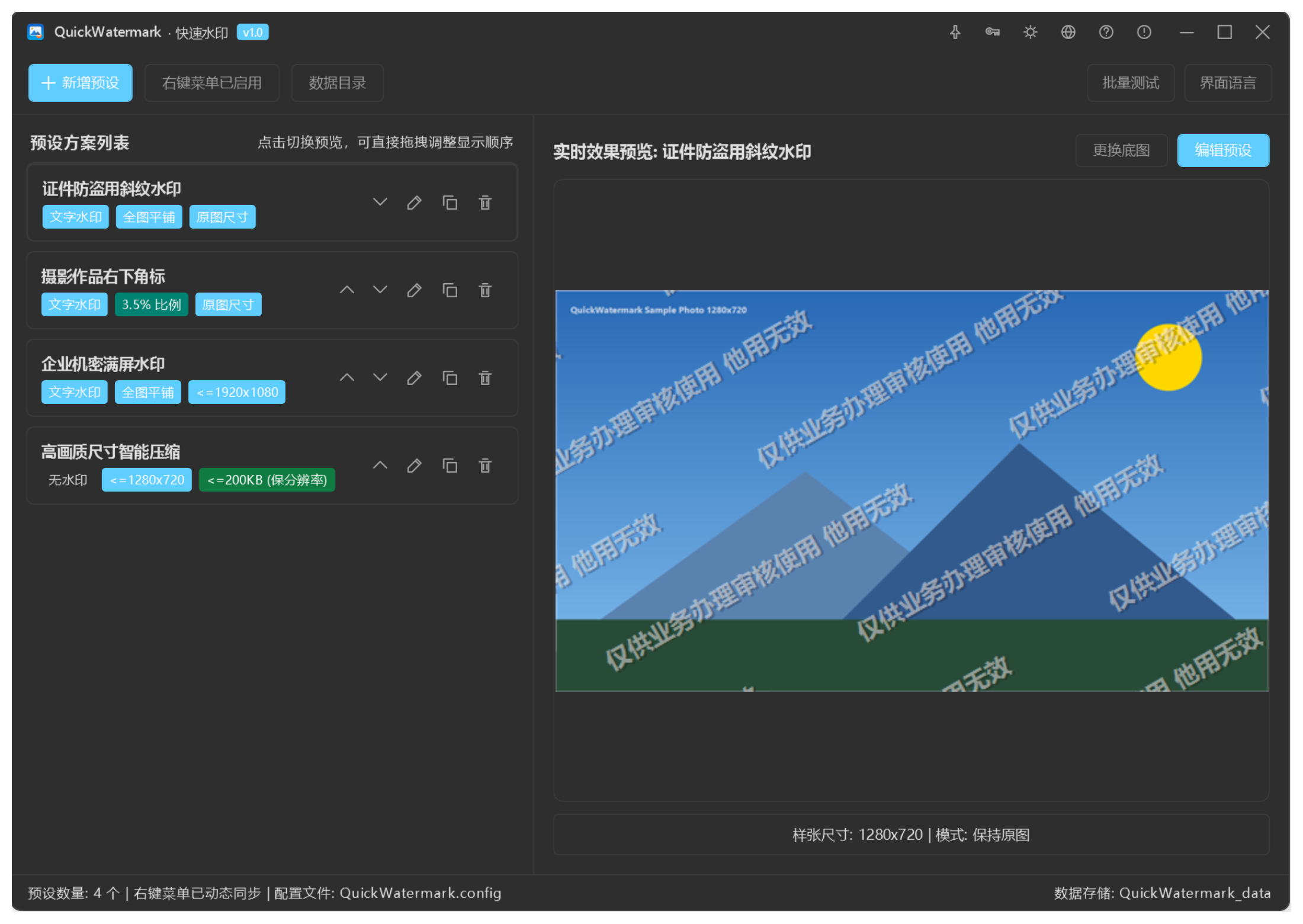The width and height of the screenshot is (1303, 924).
Task: Select the 企业机密满屏水印 preset title
Action: point(103,364)
